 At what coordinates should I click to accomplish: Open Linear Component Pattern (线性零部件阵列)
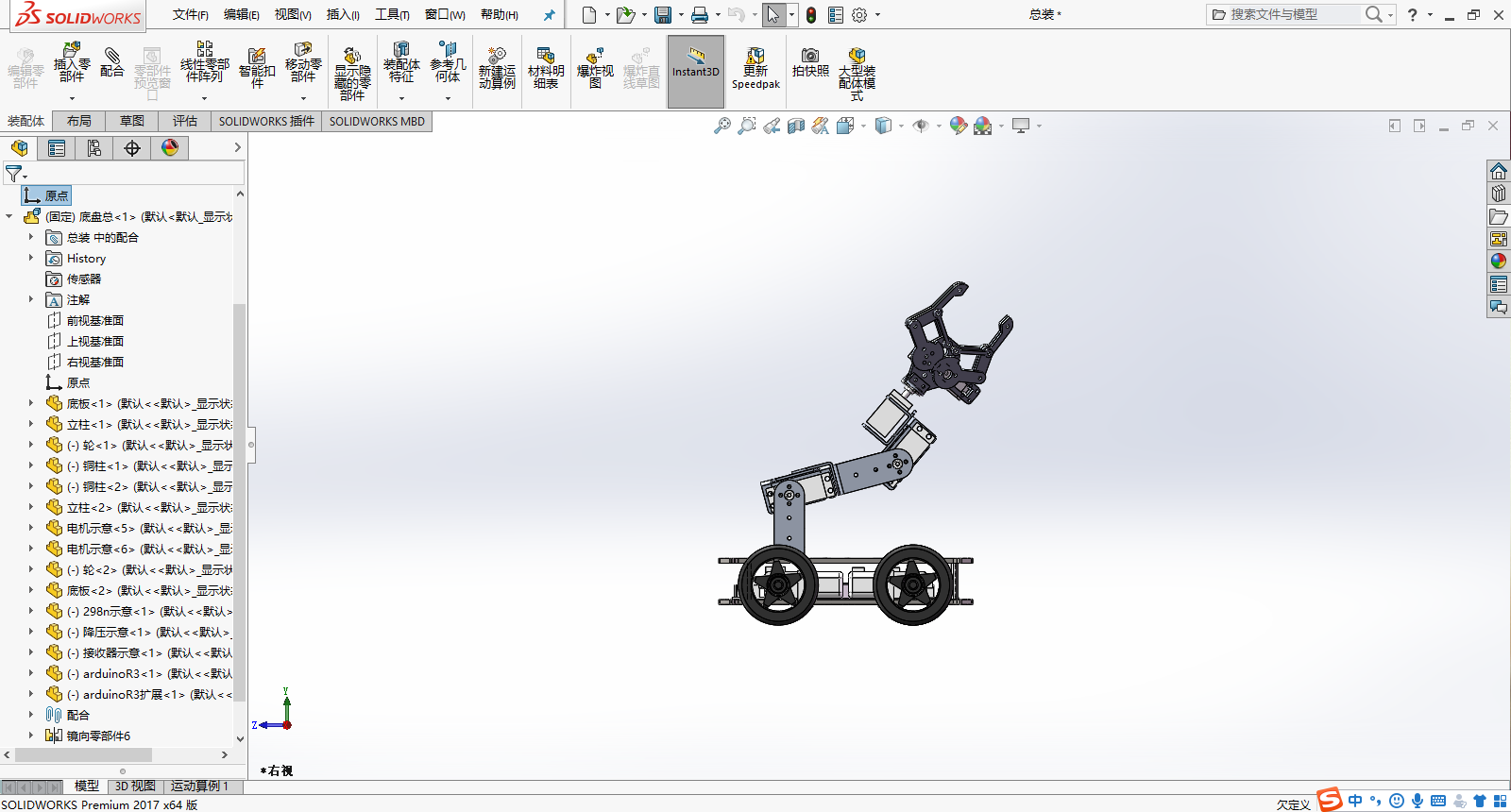click(205, 63)
